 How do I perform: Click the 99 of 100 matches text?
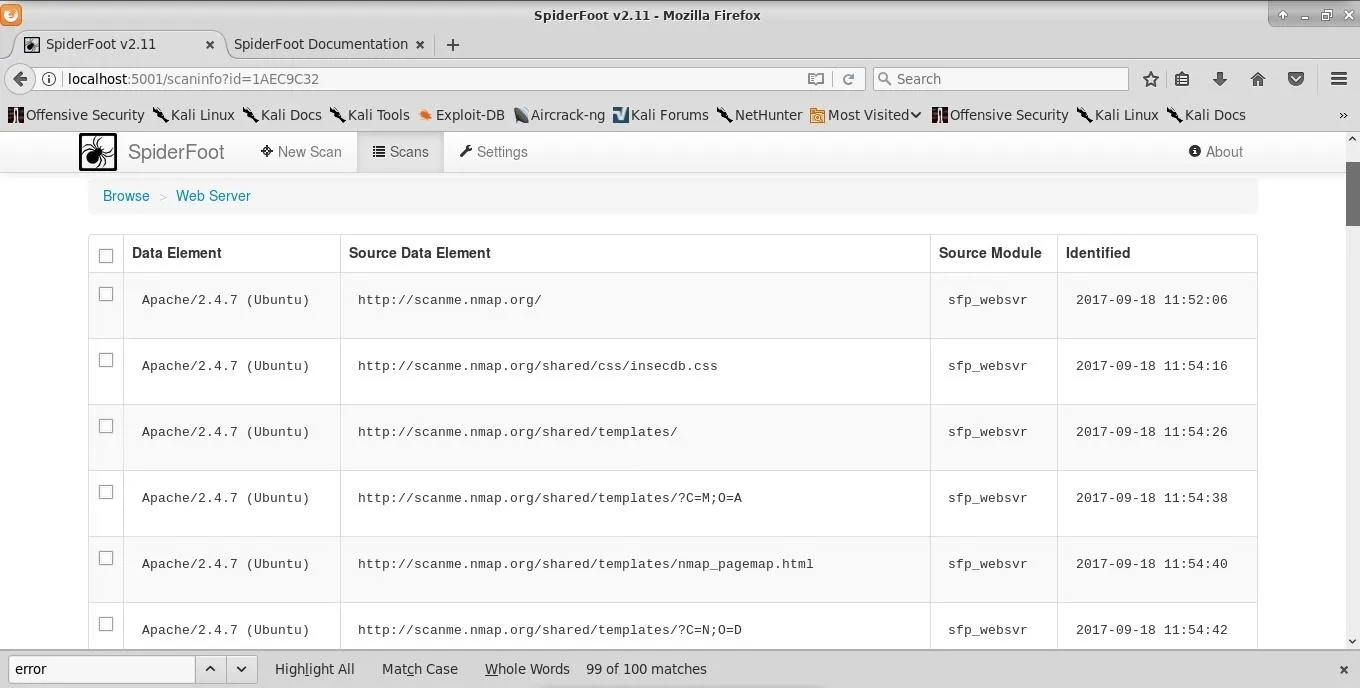646,669
